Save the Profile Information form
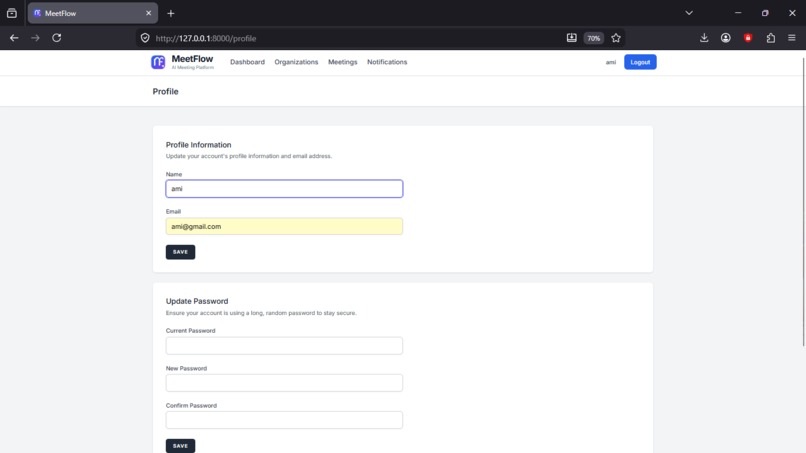 point(180,252)
